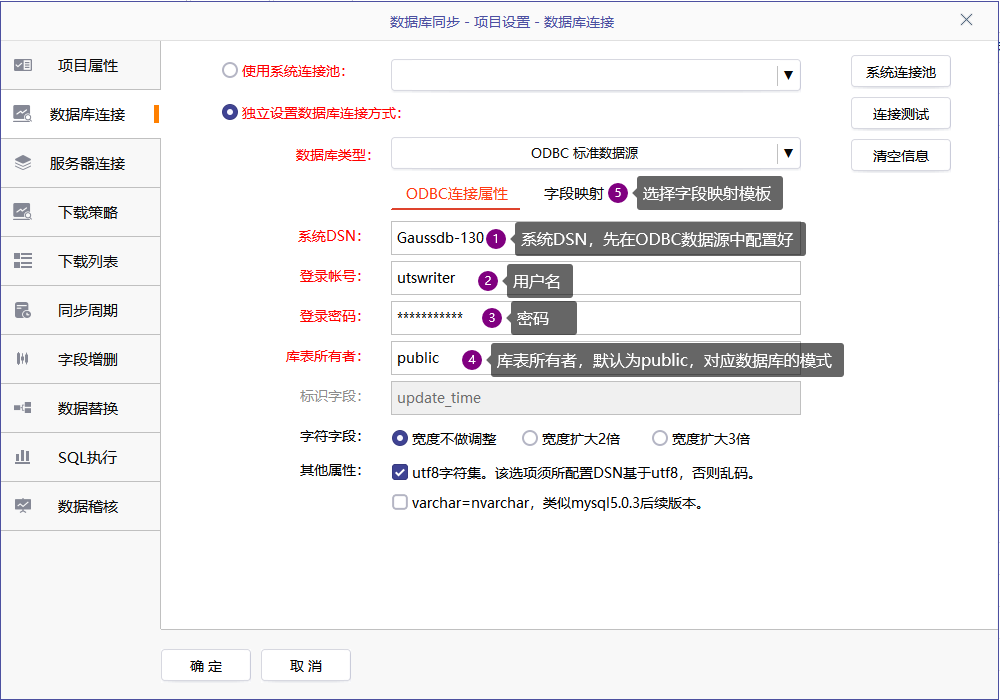Click the 下载列表 list icon
This screenshot has width=1000, height=700.
coord(23,261)
